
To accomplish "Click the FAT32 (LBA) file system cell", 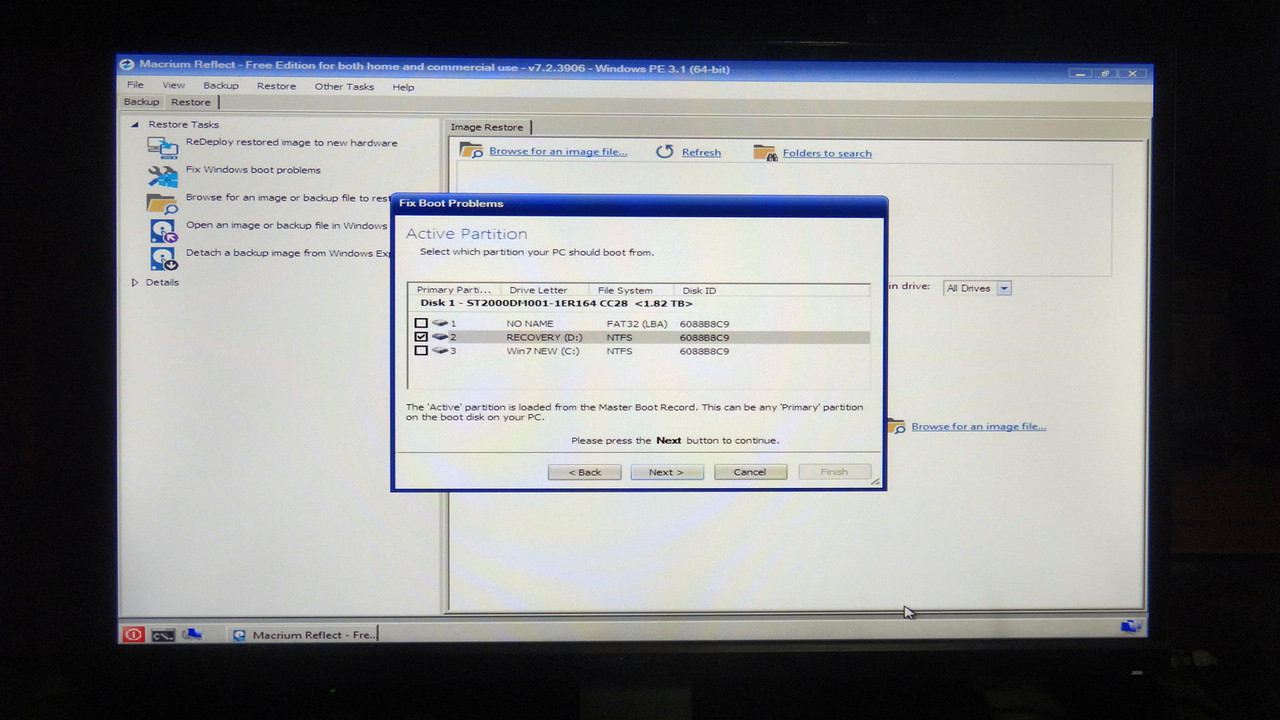I will point(636,324).
